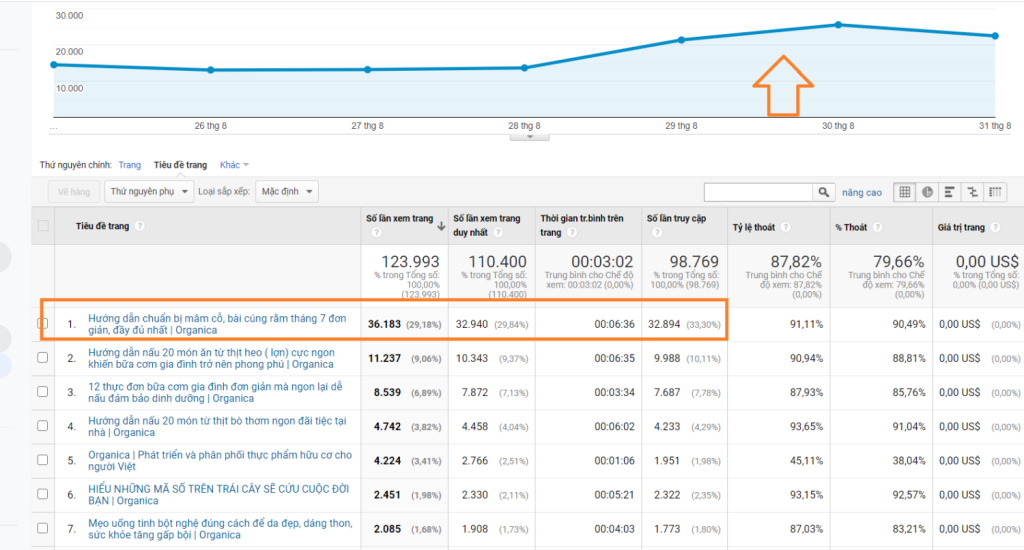Switch to data table view icon
This screenshot has height=550, width=1024.
[904, 192]
